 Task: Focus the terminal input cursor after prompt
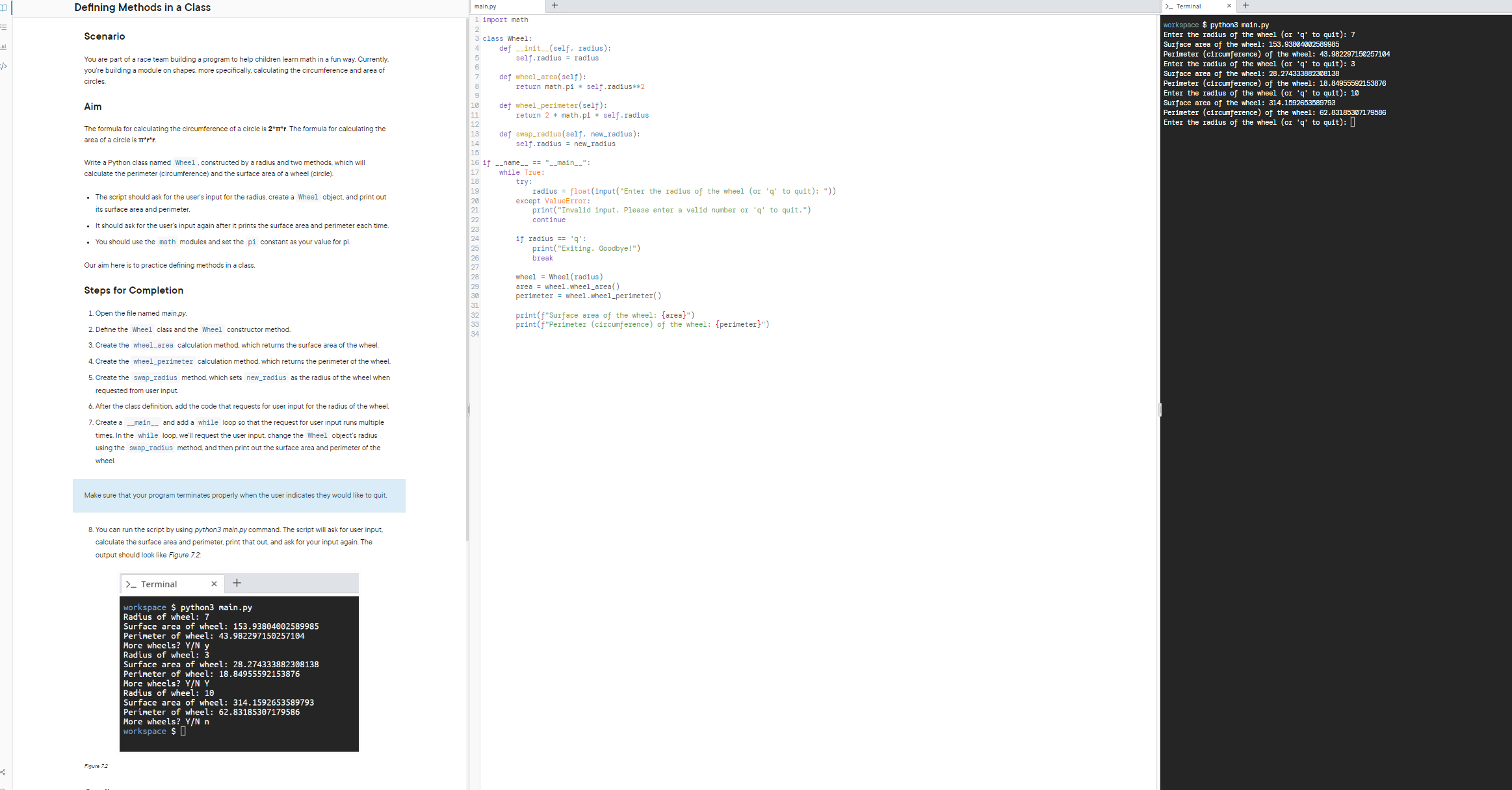(x=1353, y=122)
